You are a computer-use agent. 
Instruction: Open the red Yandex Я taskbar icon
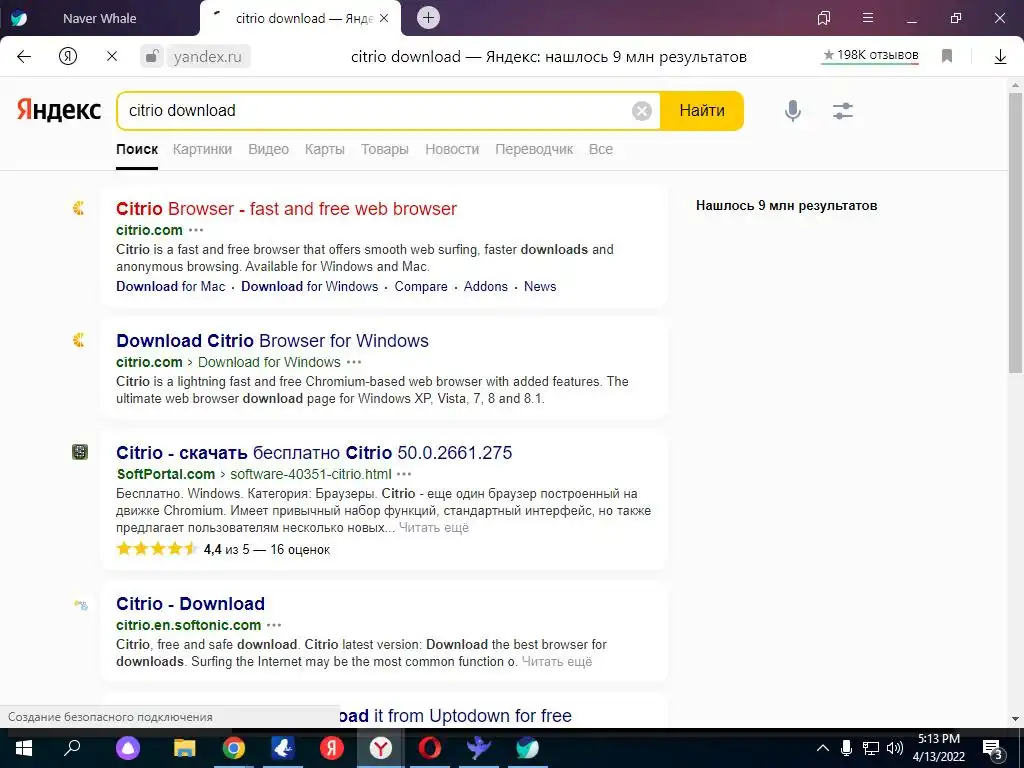[x=332, y=748]
